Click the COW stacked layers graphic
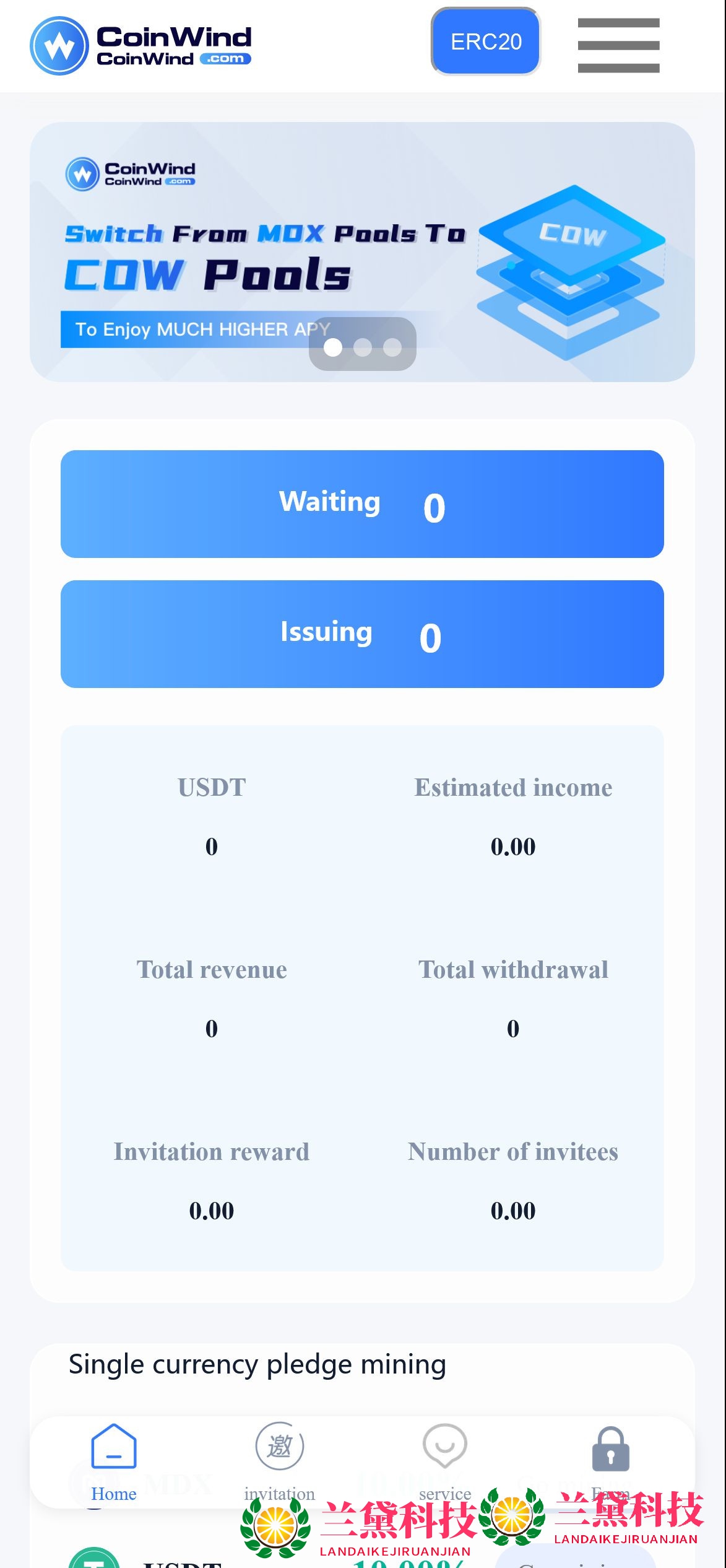Viewport: 726px width, 1568px height. pos(571,271)
